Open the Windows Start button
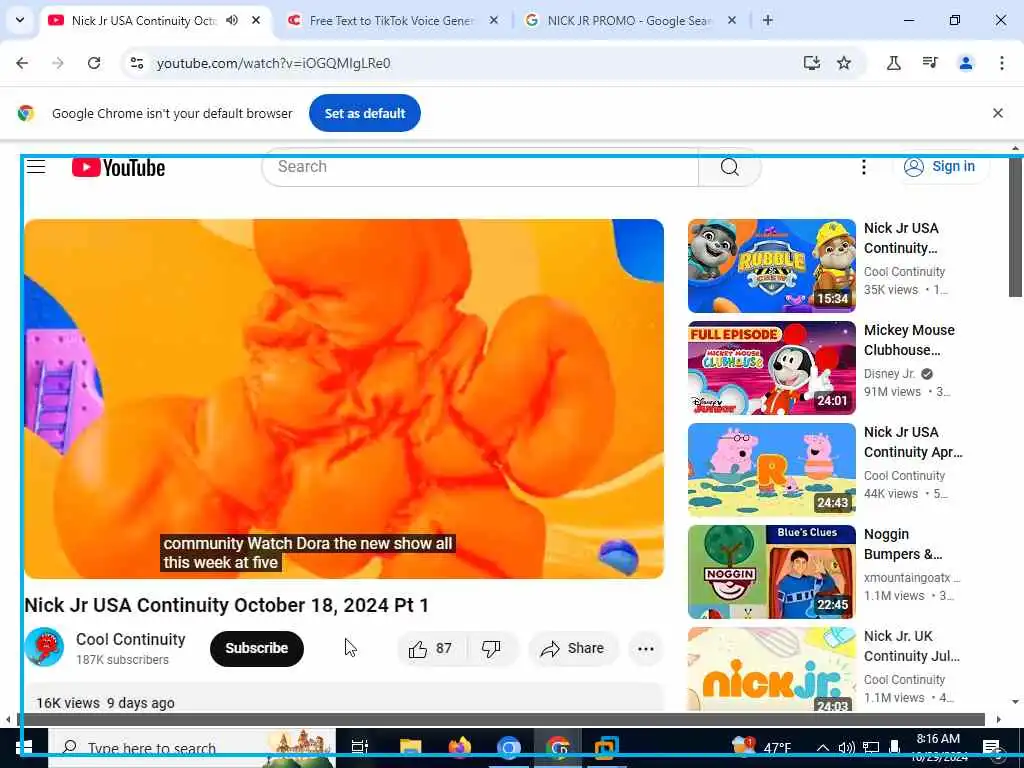 pos(24,747)
